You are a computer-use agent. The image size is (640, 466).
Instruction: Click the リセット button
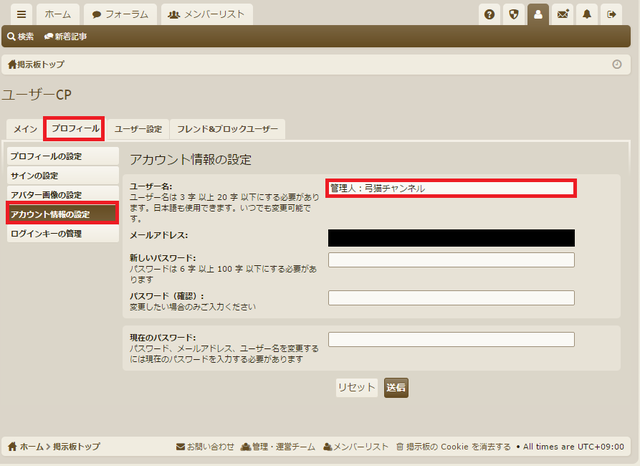pyautogui.click(x=357, y=387)
